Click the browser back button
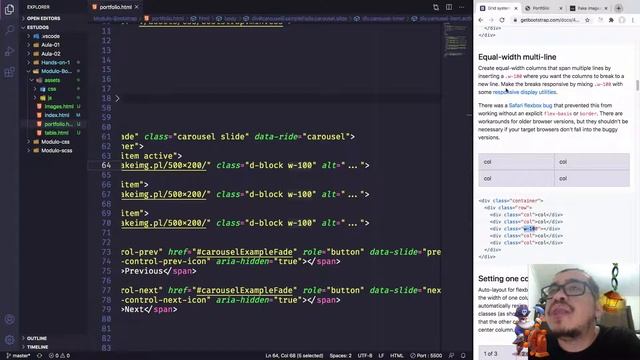The image size is (640, 360). pos(481,20)
